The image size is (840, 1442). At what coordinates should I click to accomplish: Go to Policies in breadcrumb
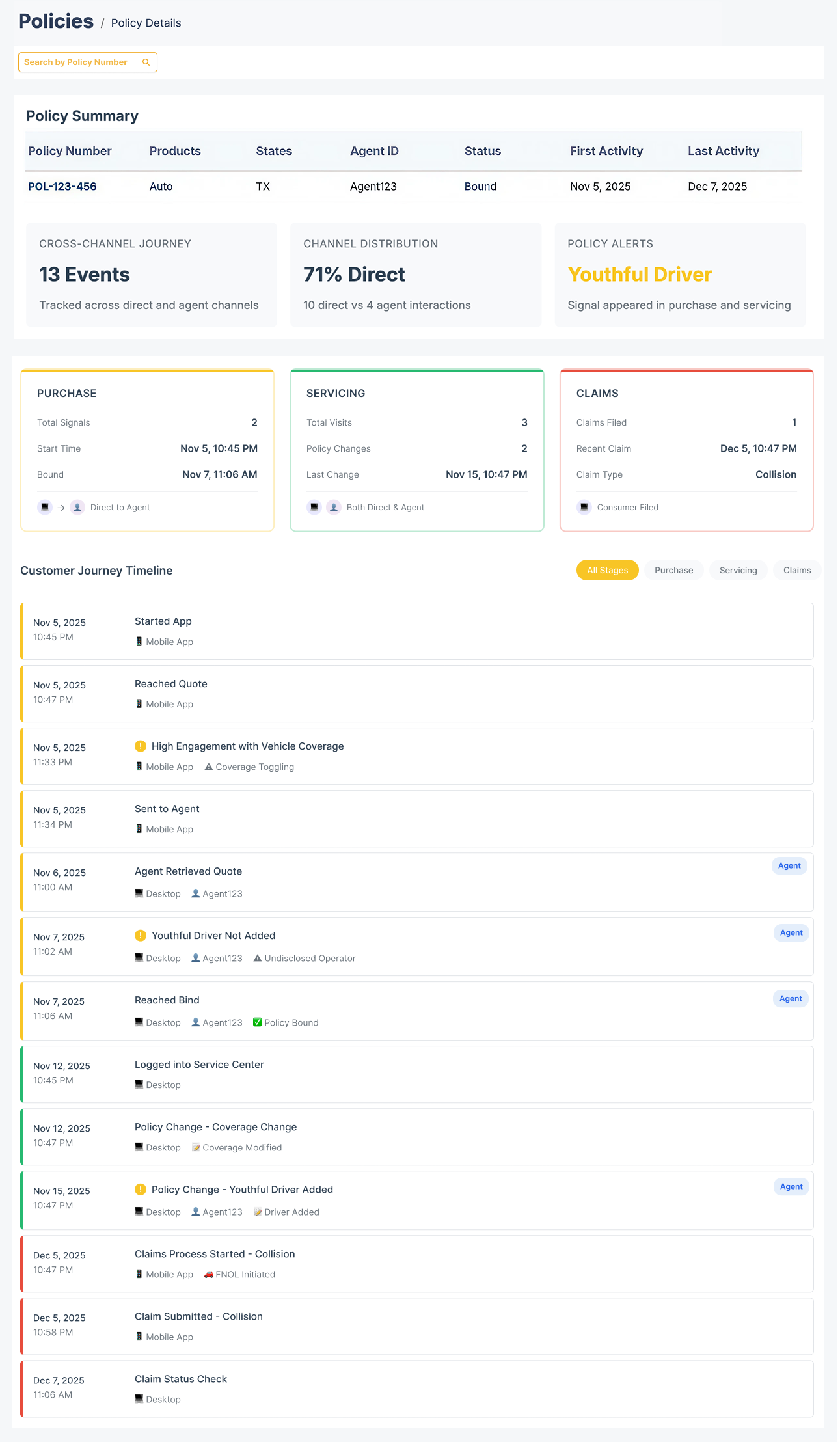[56, 21]
